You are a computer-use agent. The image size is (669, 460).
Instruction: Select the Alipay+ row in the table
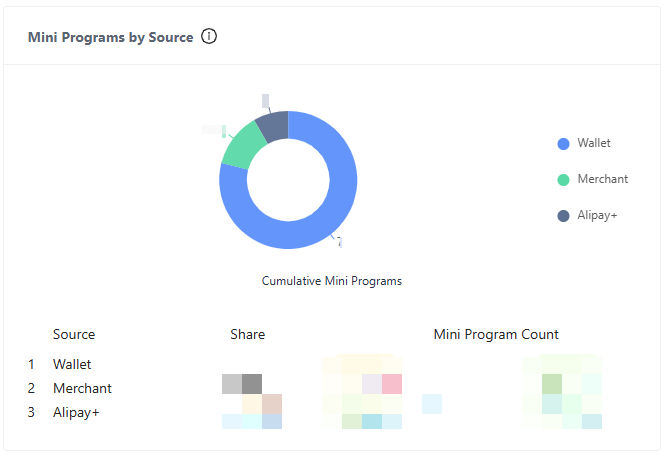pyautogui.click(x=76, y=412)
